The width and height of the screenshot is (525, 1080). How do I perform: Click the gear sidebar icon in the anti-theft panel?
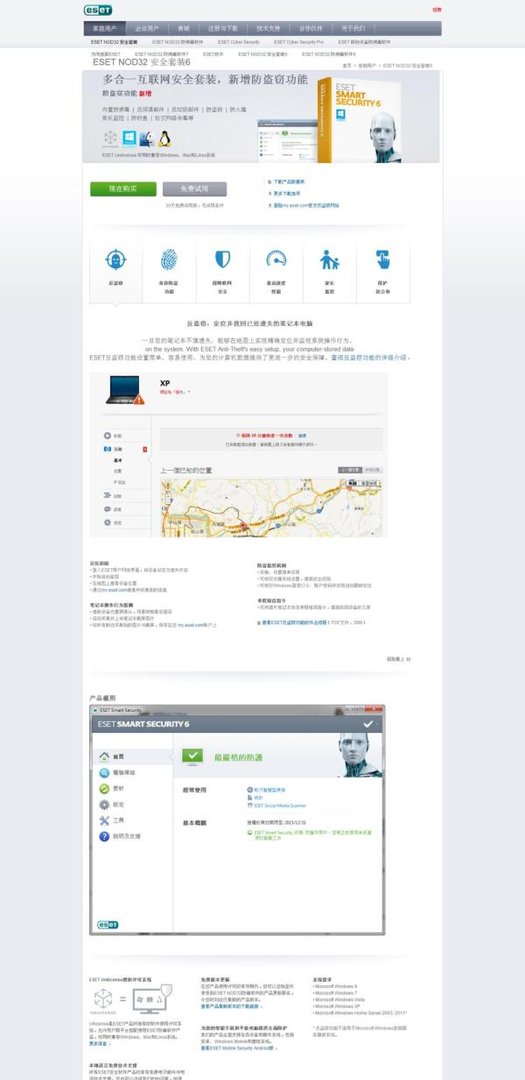coord(107,523)
